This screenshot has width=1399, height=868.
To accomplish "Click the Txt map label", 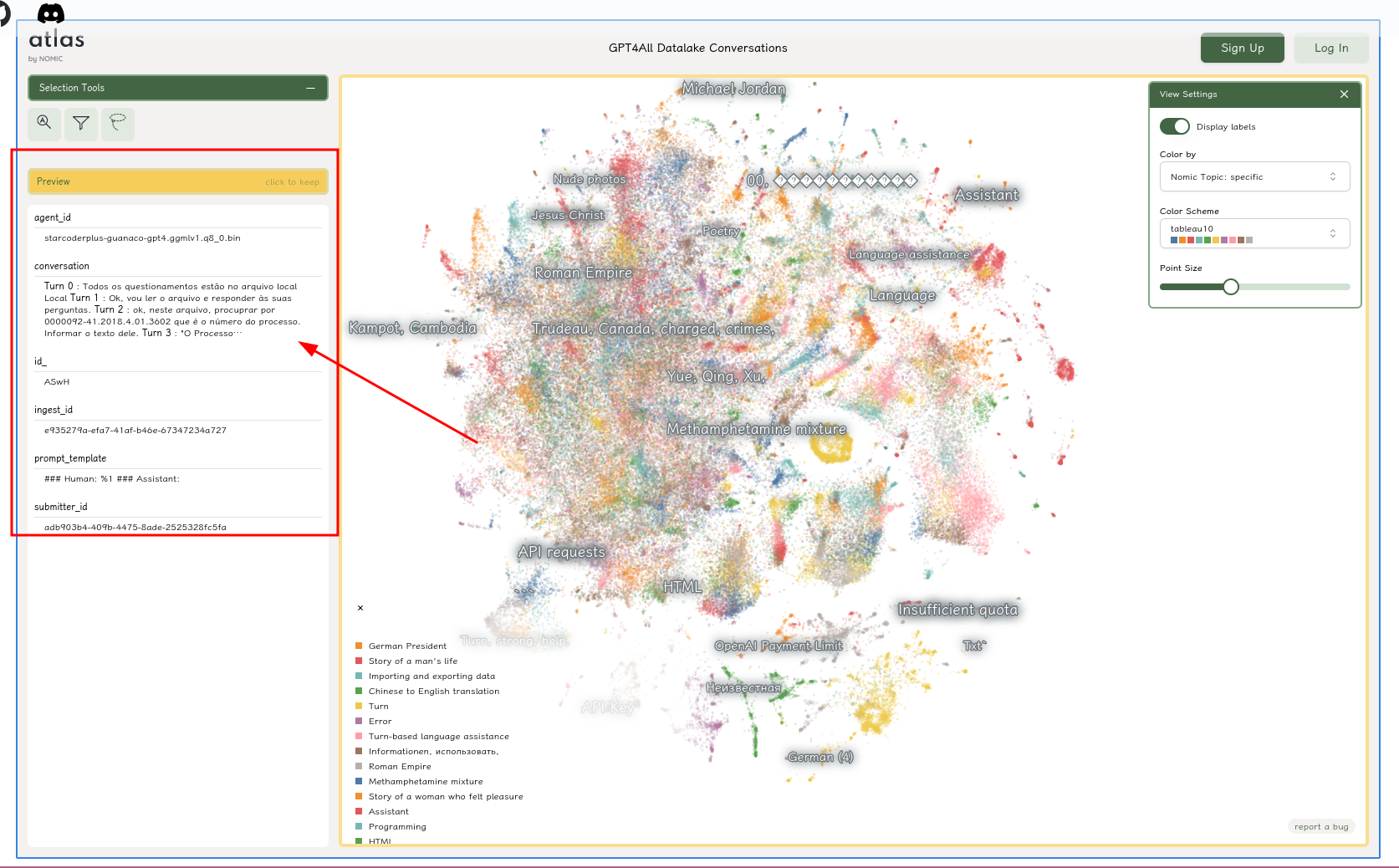I will click(x=974, y=646).
